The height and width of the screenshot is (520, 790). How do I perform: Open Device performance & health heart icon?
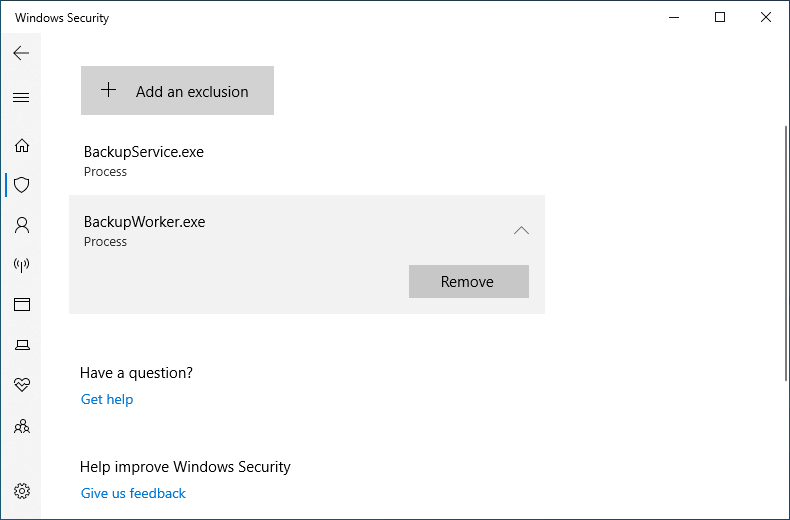[x=22, y=384]
